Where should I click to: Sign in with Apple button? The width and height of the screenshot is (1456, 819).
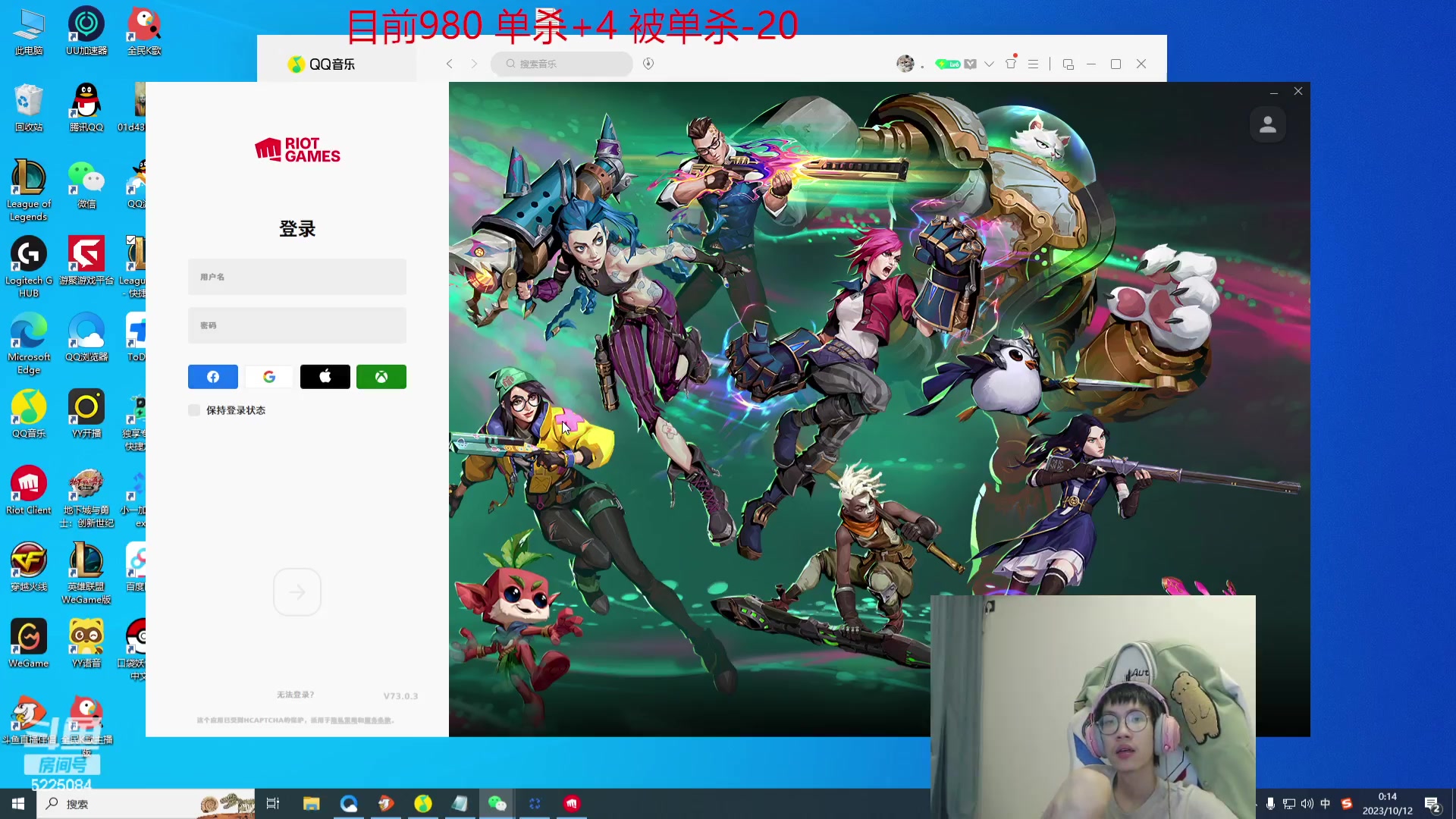tap(325, 377)
